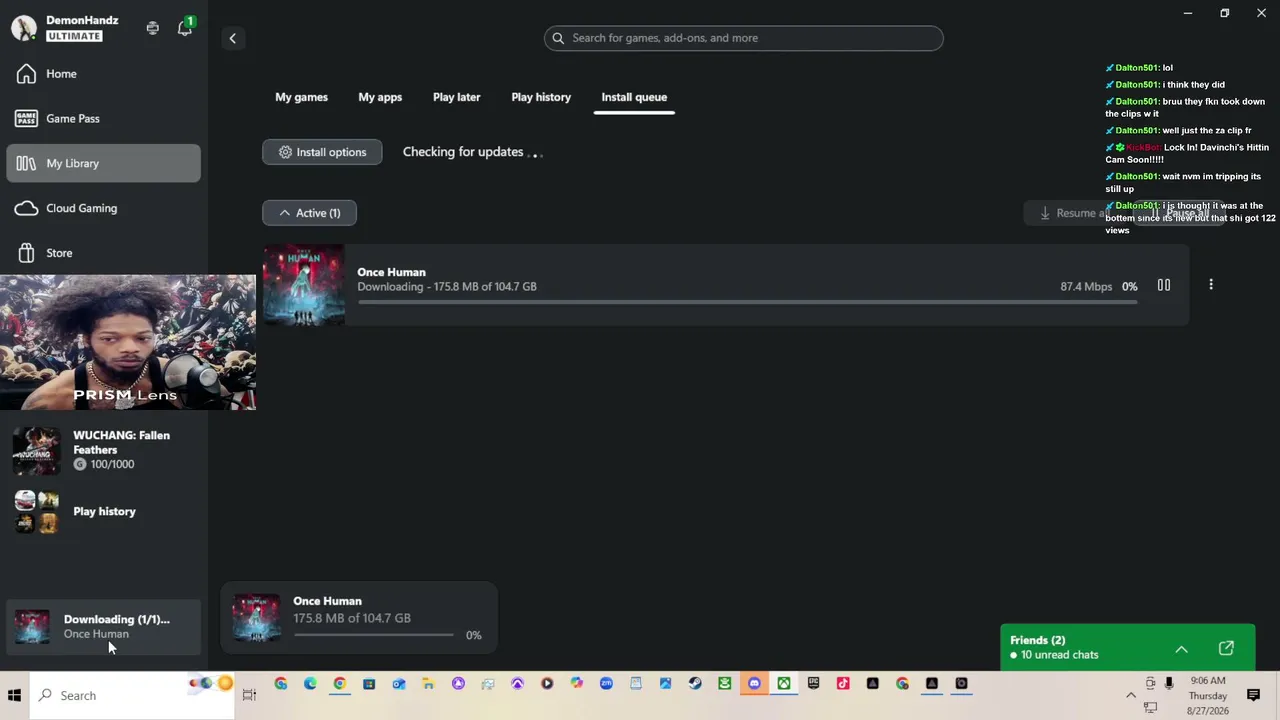
Task: Open the Windows notification center
Action: coord(1253,695)
